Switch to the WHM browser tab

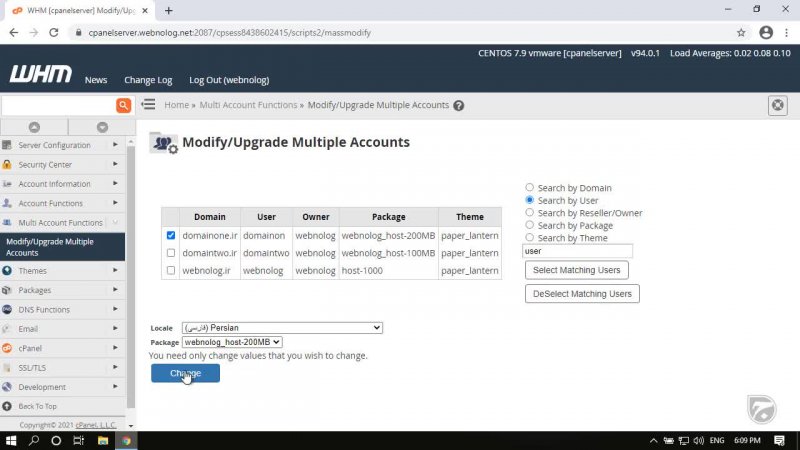tap(81, 10)
